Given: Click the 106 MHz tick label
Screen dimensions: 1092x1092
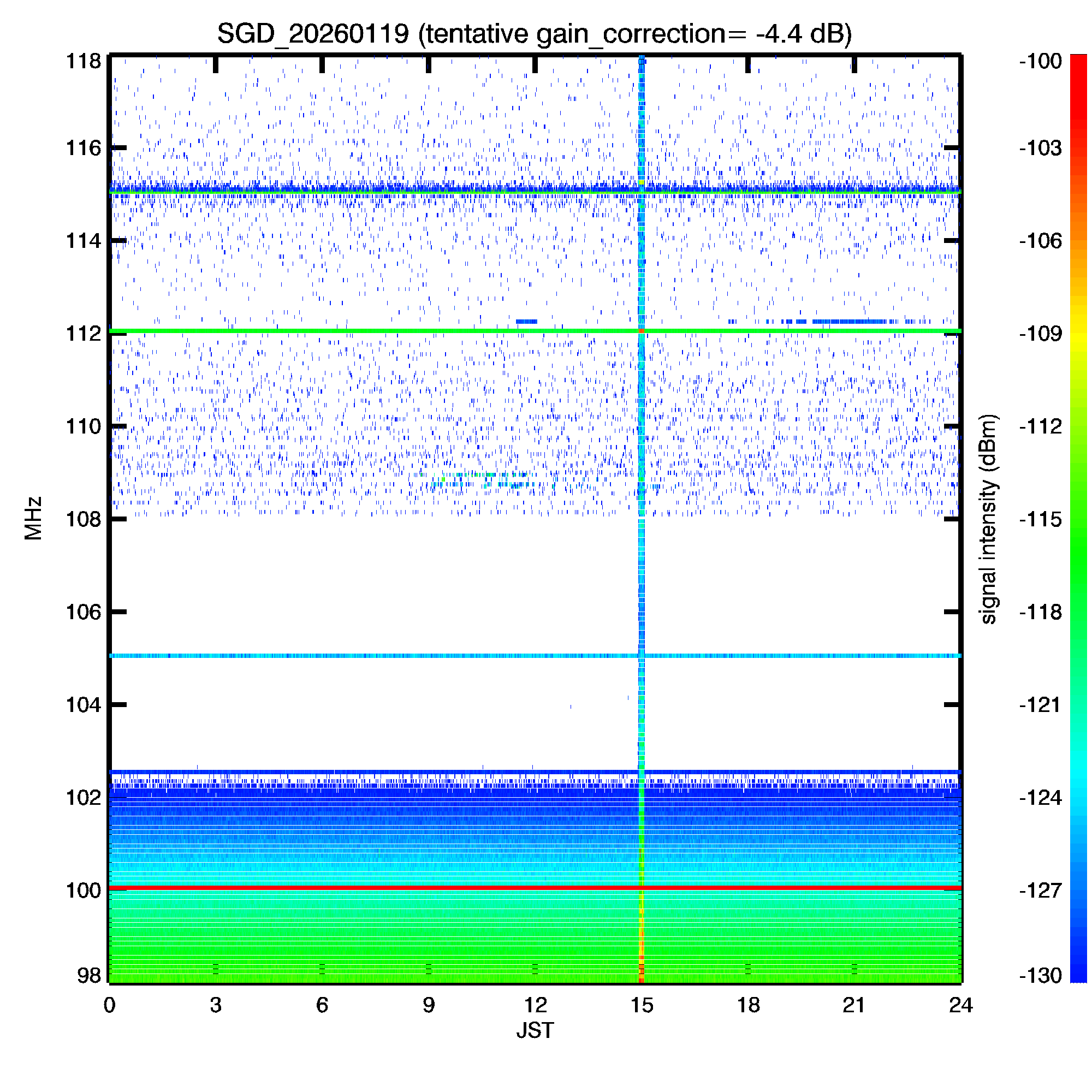Looking at the screenshot, I should pyautogui.click(x=83, y=612).
